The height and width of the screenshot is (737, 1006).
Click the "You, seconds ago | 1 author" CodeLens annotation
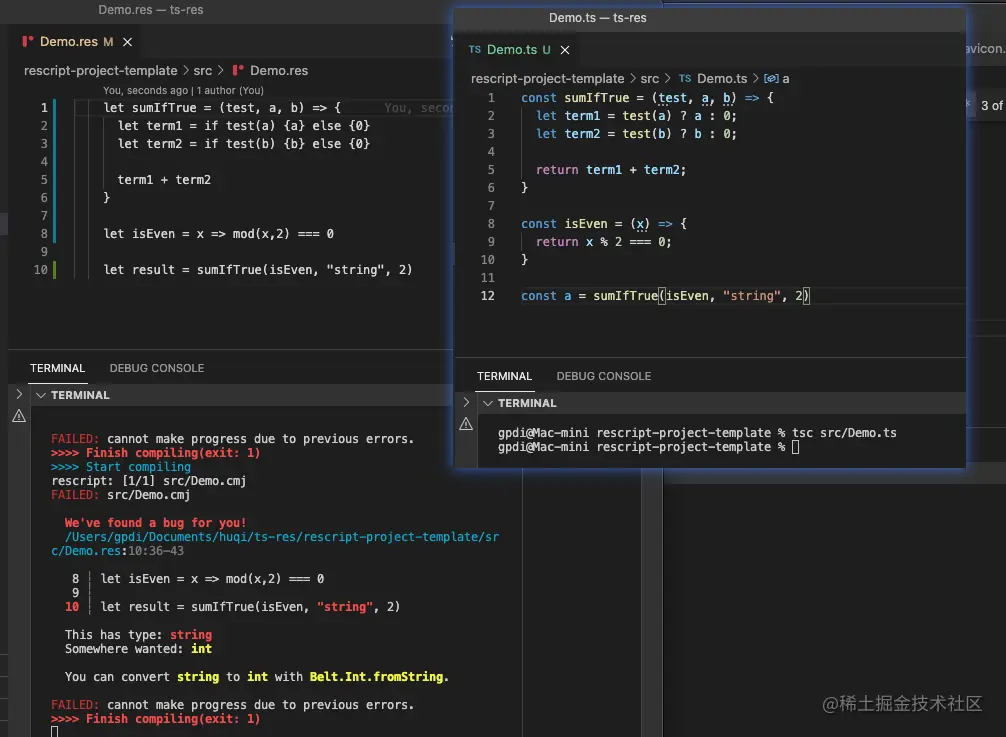point(182,89)
